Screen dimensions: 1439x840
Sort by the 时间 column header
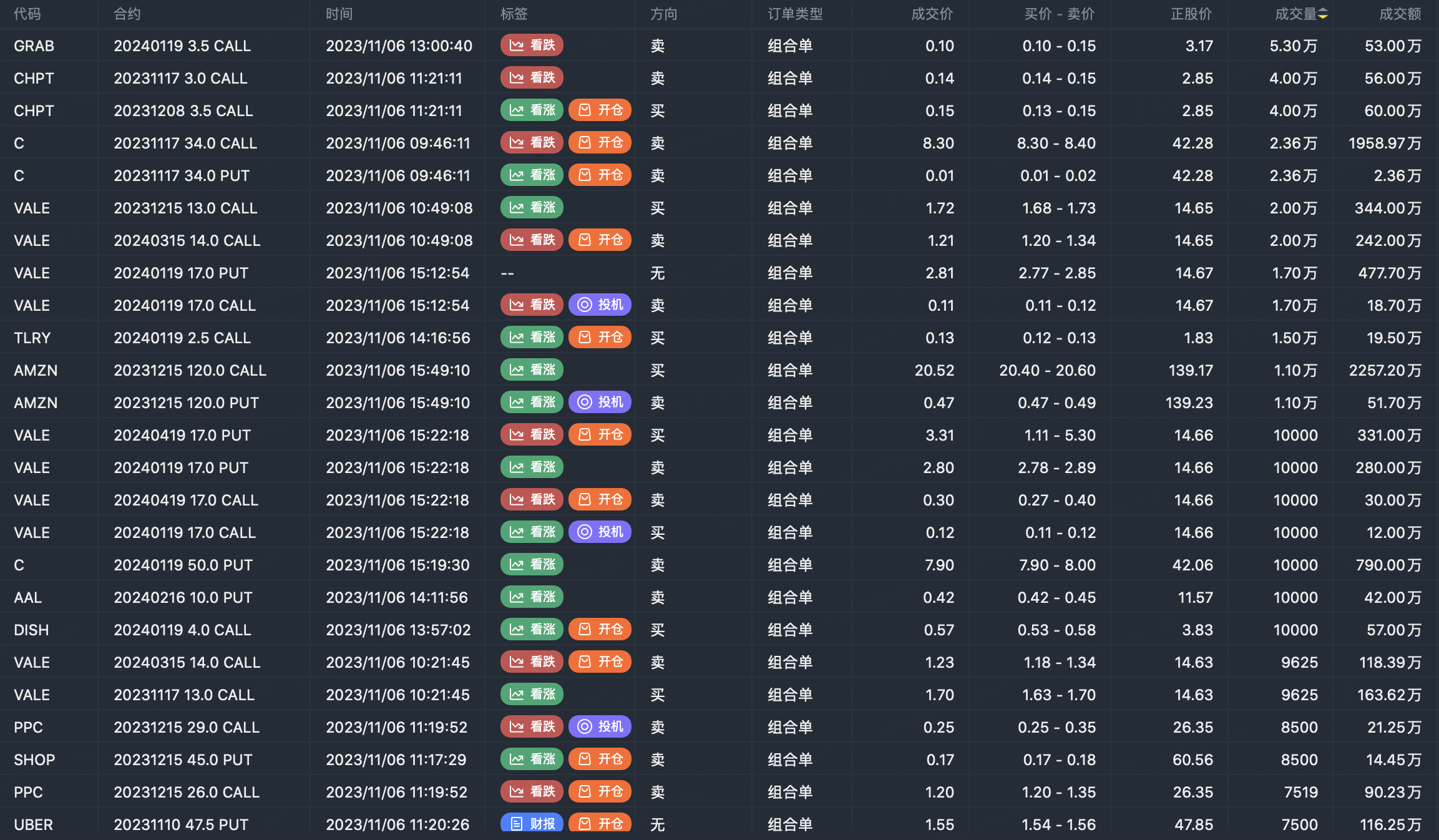339,14
